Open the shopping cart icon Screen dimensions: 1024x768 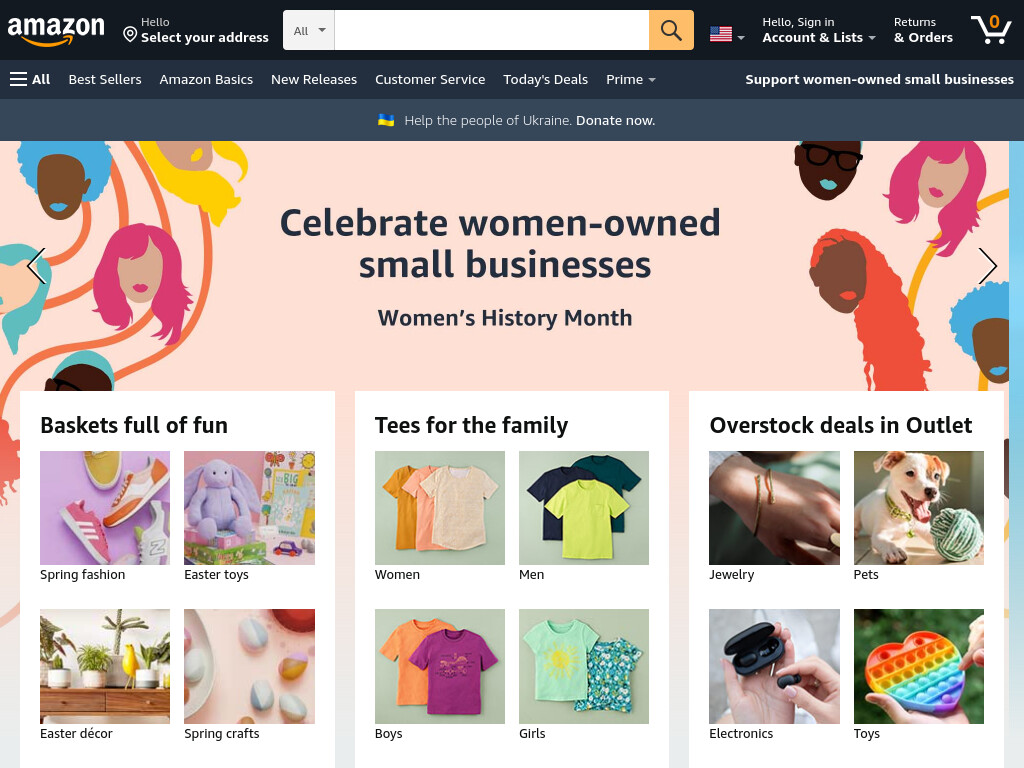[x=991, y=29]
